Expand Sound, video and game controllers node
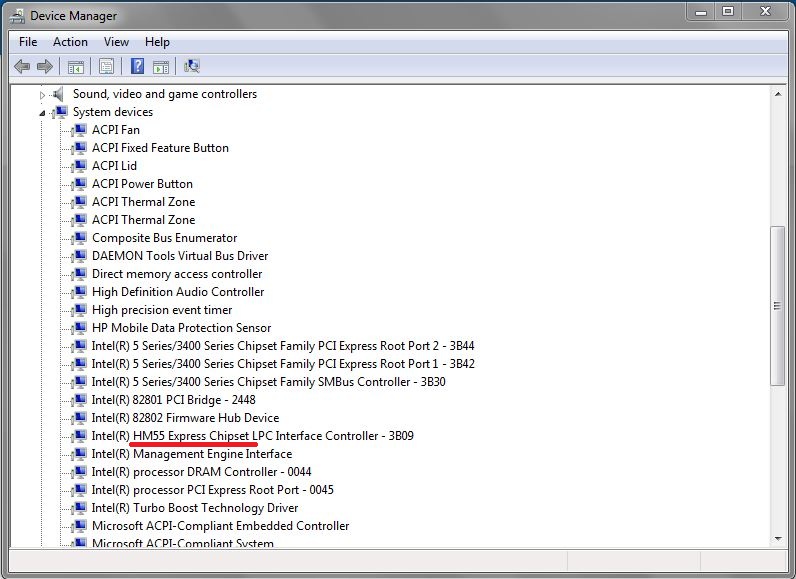Screen dimensions: 796x579 pyautogui.click(x=42, y=94)
